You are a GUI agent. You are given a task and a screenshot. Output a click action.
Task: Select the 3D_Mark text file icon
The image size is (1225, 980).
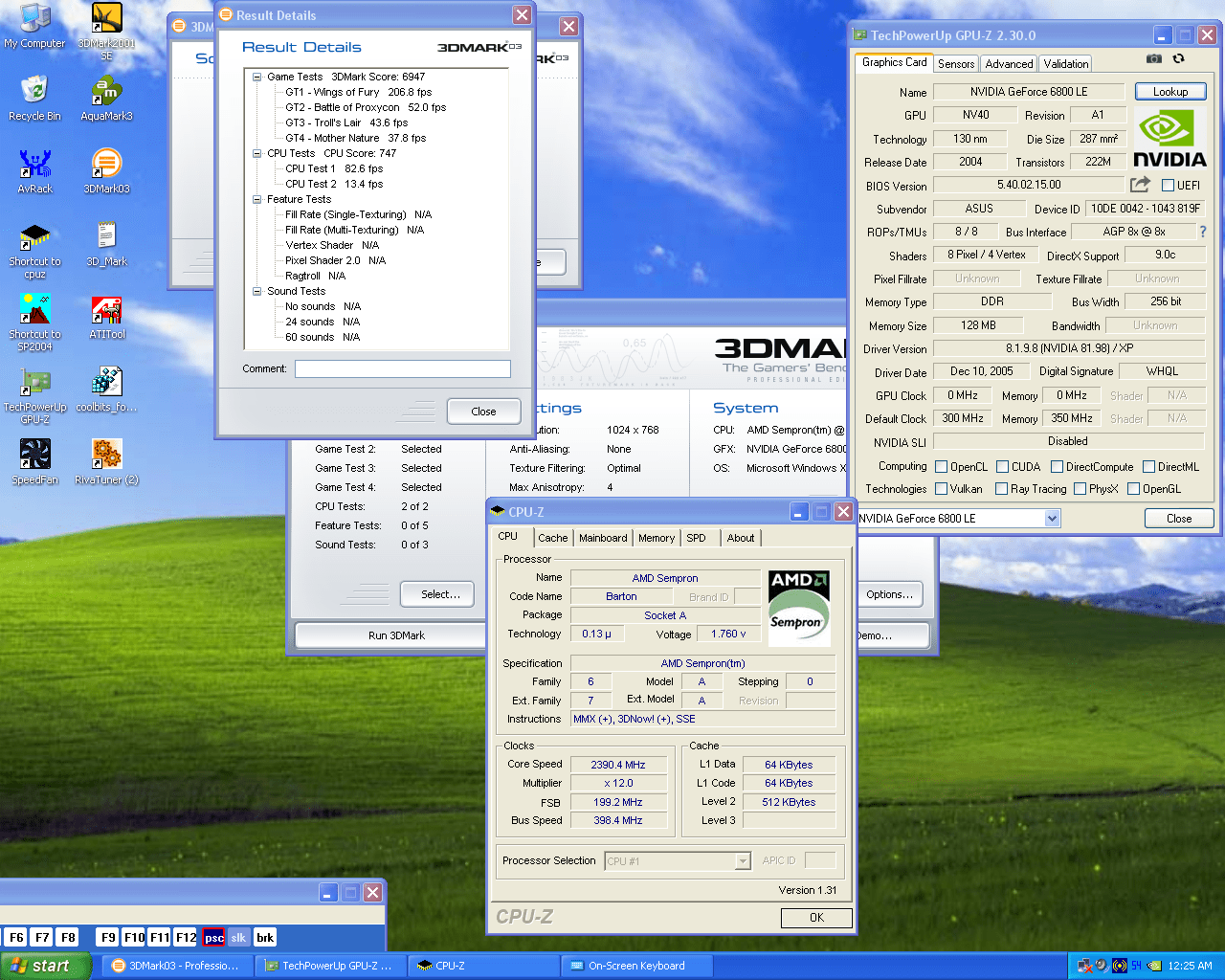[106, 244]
